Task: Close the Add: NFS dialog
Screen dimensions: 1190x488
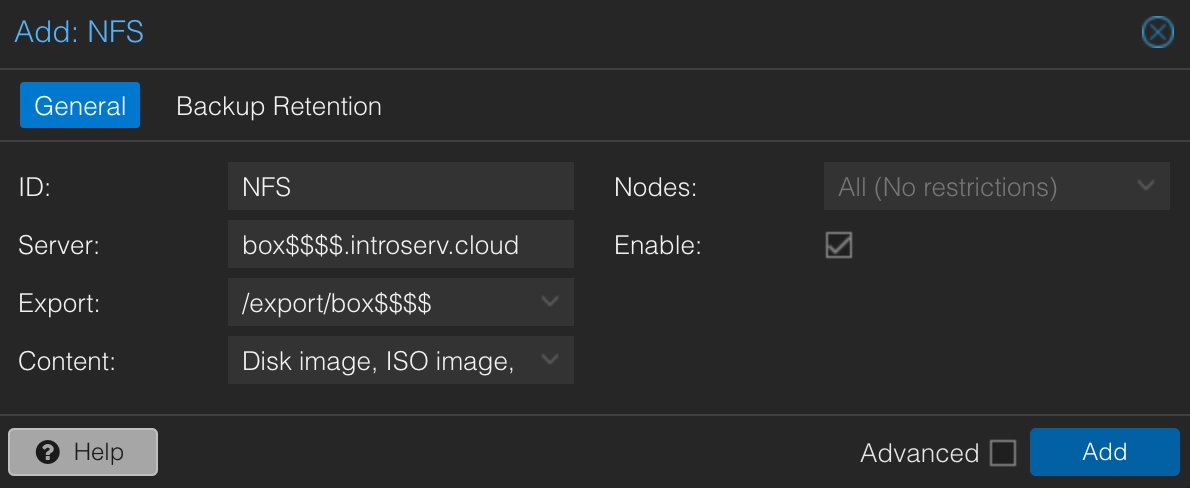Action: [1157, 33]
